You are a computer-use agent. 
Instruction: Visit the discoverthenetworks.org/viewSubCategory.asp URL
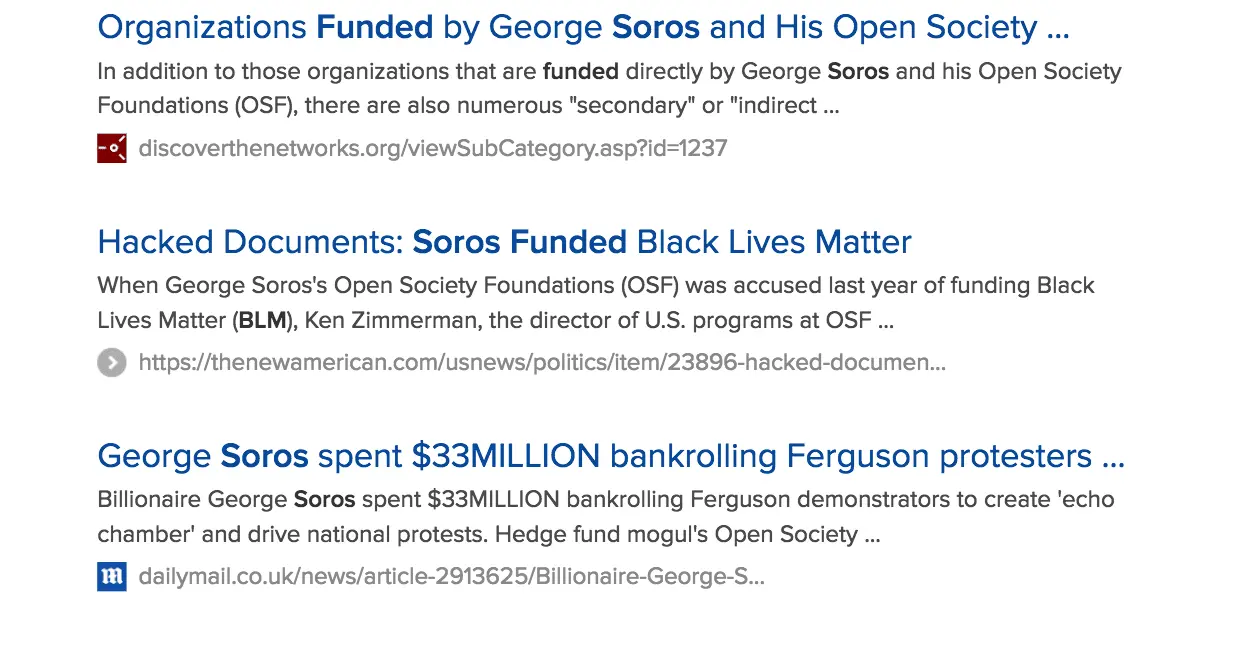[x=432, y=149]
